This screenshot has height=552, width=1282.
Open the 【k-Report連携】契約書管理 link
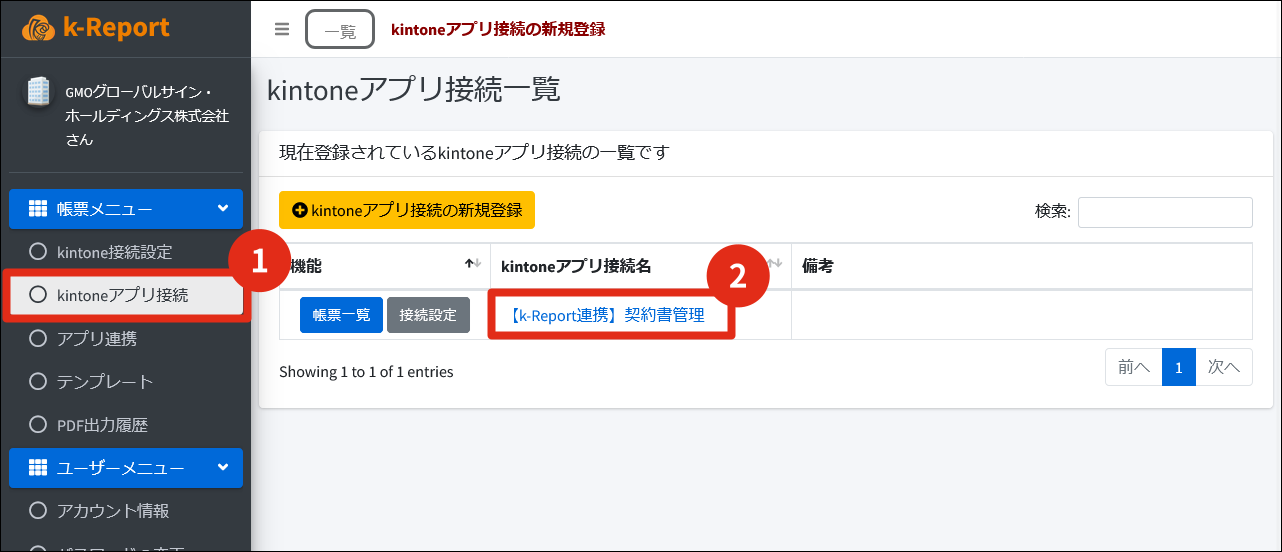pyautogui.click(x=607, y=315)
